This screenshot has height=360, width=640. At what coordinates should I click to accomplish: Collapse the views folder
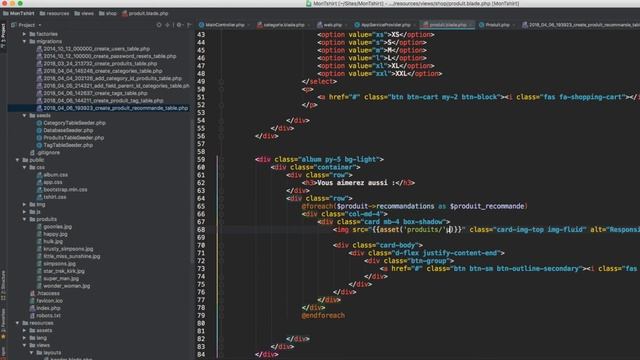(24, 345)
